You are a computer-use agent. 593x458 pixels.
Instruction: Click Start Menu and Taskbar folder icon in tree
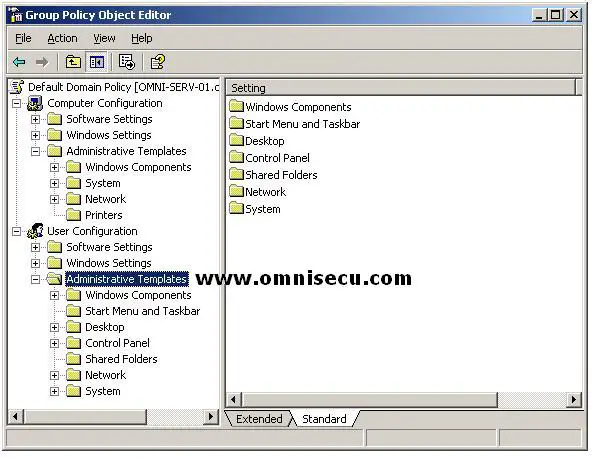(73, 311)
